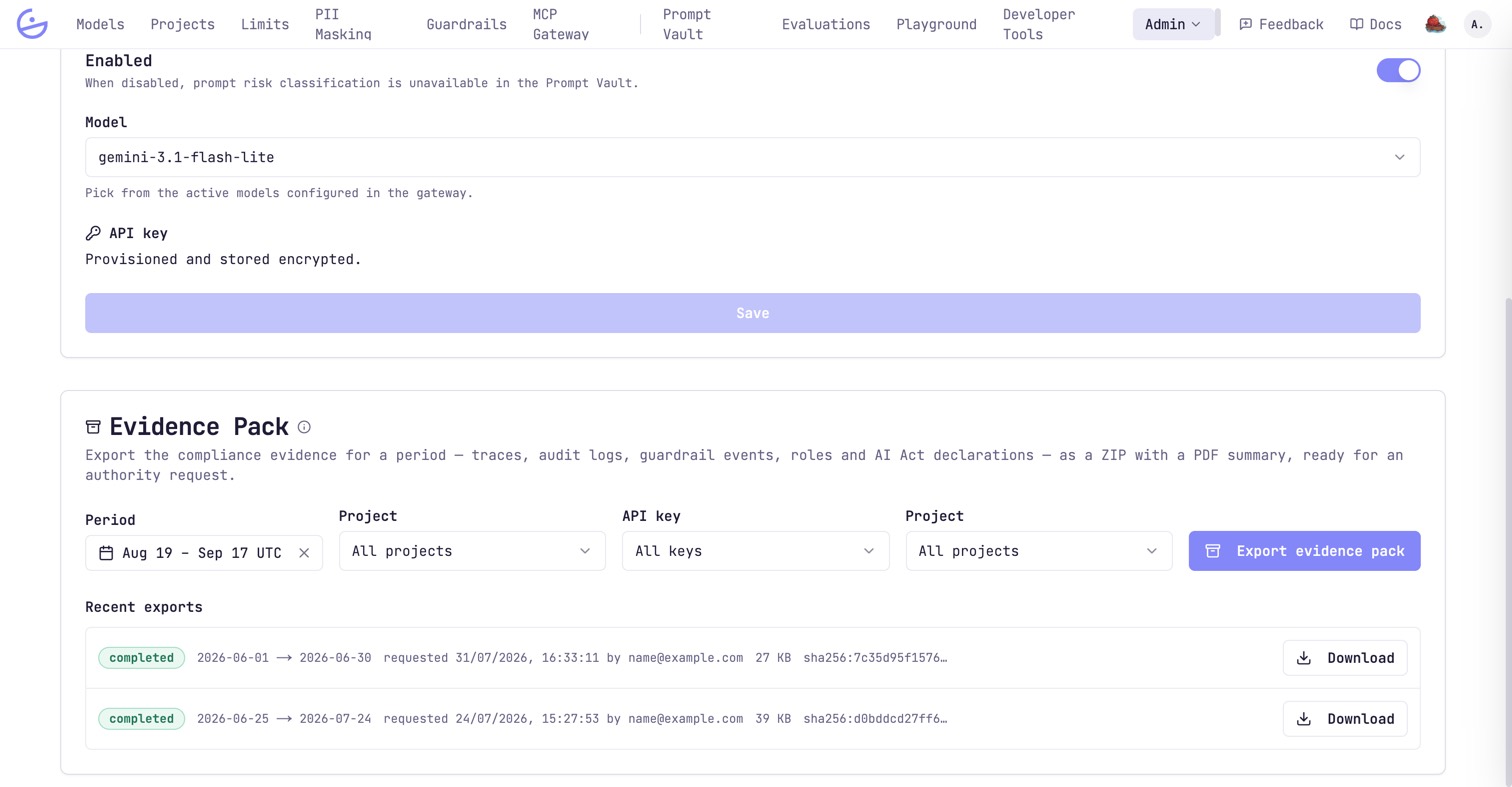
Task: Click Export evidence pack
Action: (x=1304, y=551)
